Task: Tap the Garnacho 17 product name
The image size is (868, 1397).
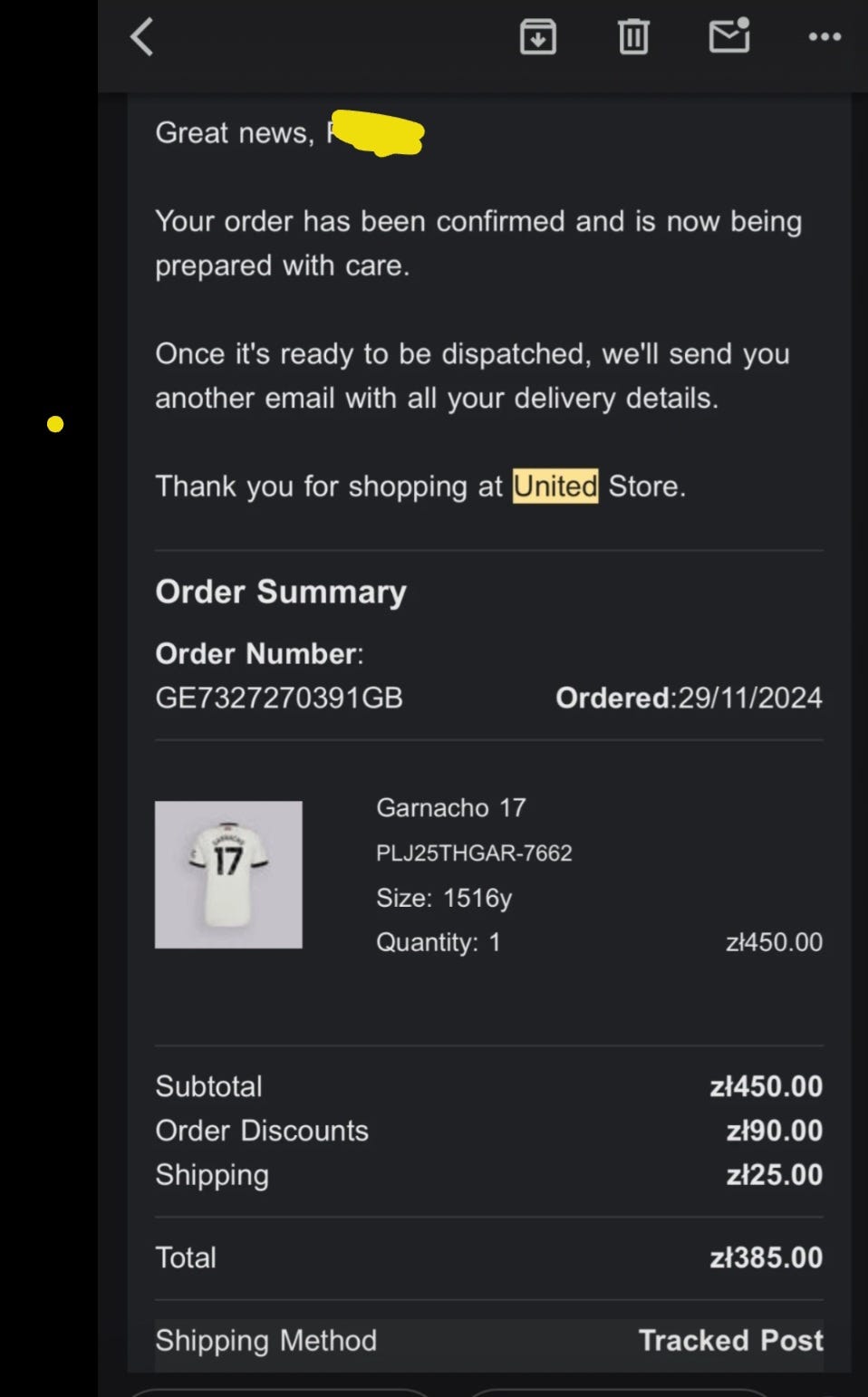Action: click(451, 807)
